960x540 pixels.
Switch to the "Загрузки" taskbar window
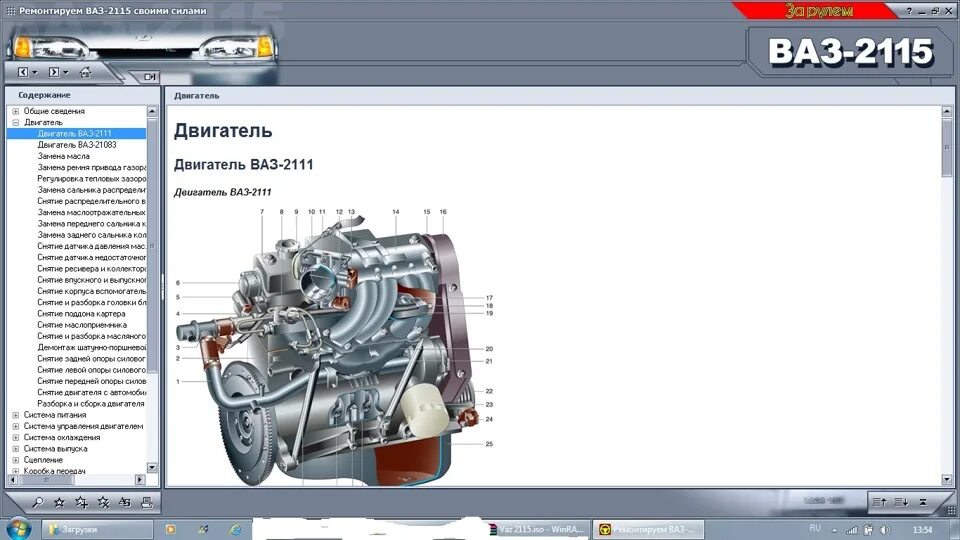(x=97, y=530)
